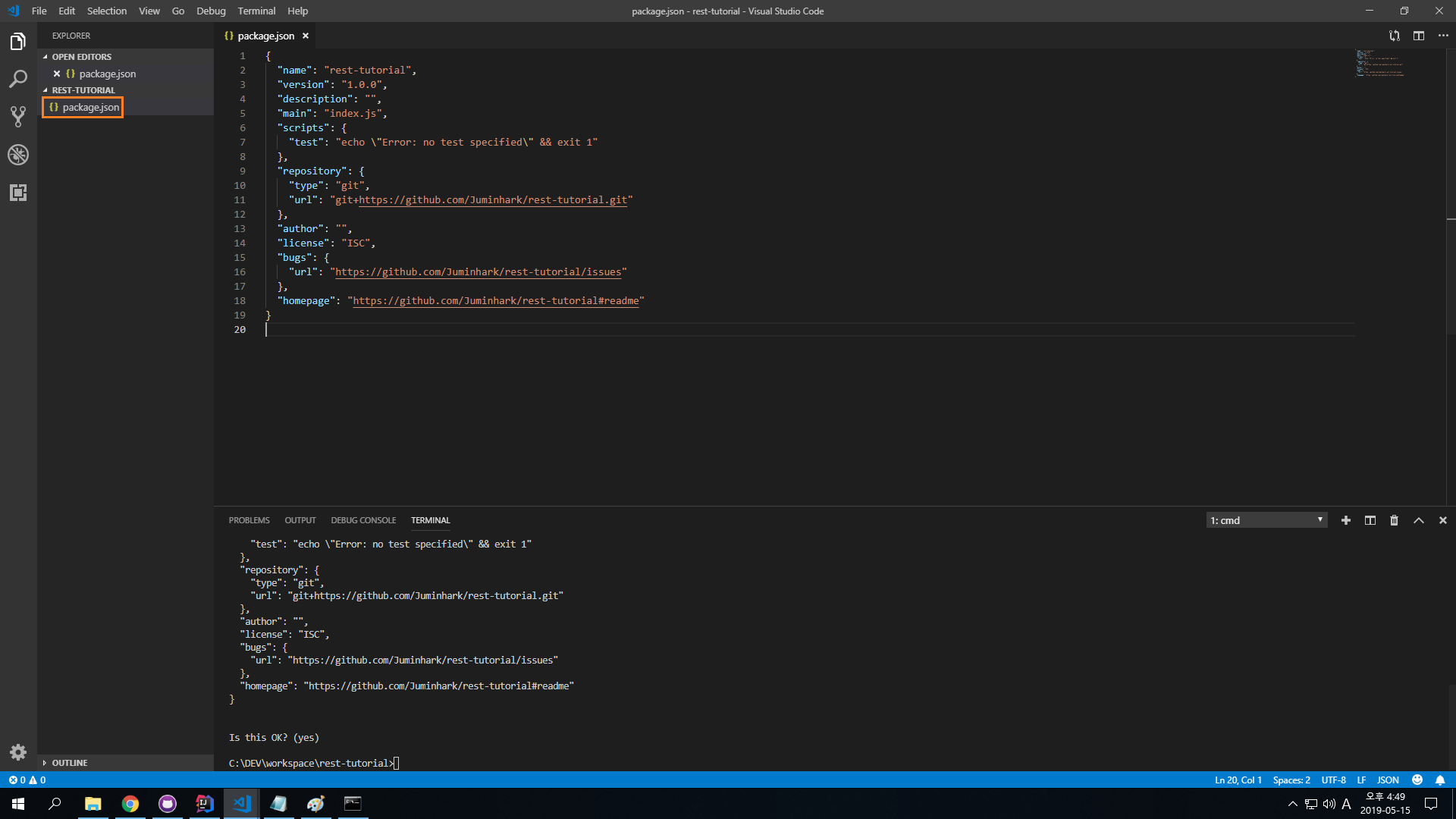The width and height of the screenshot is (1456, 819).
Task: Click the editor minimap preview
Action: tap(1380, 64)
